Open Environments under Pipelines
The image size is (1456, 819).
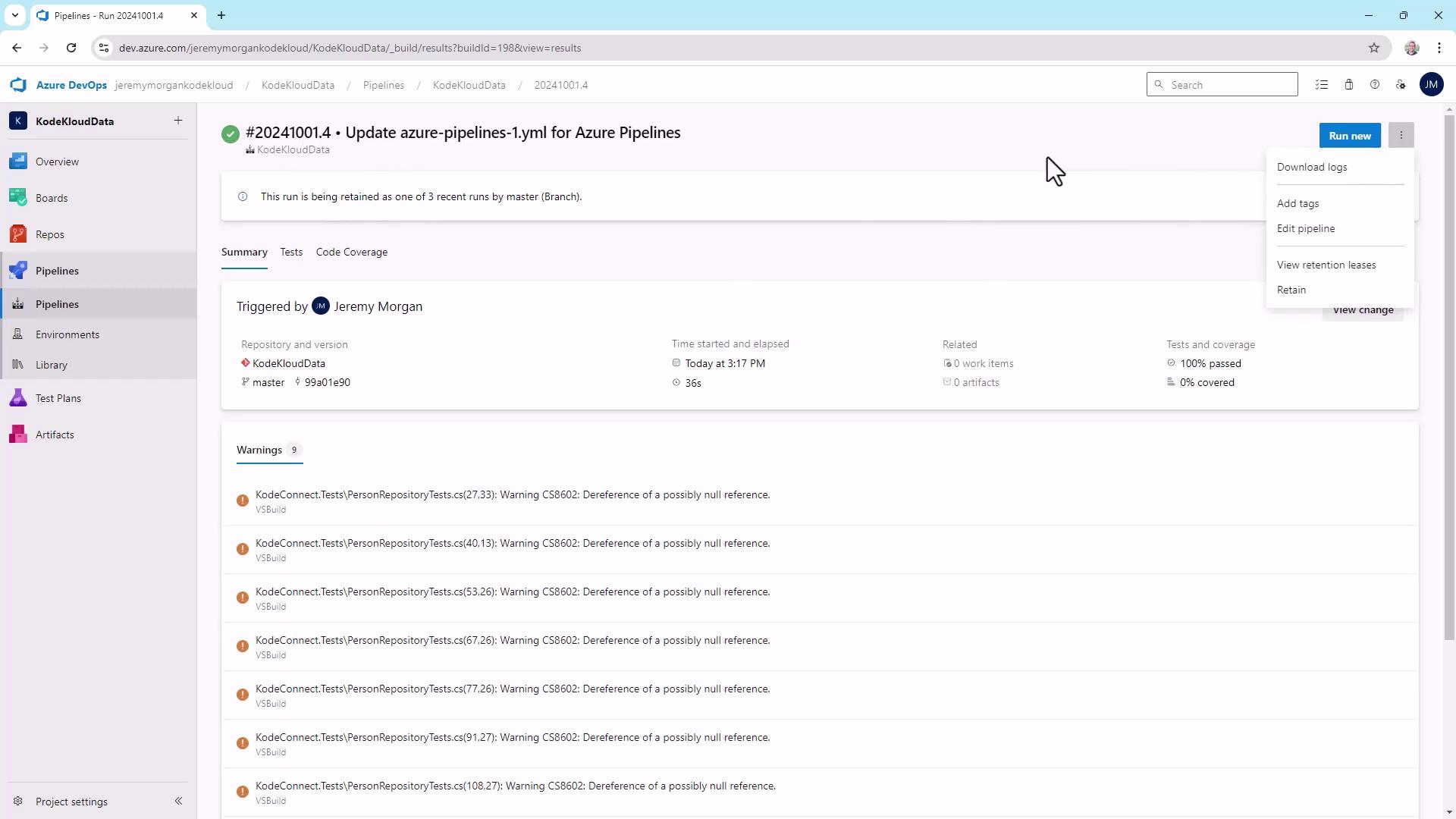(67, 334)
